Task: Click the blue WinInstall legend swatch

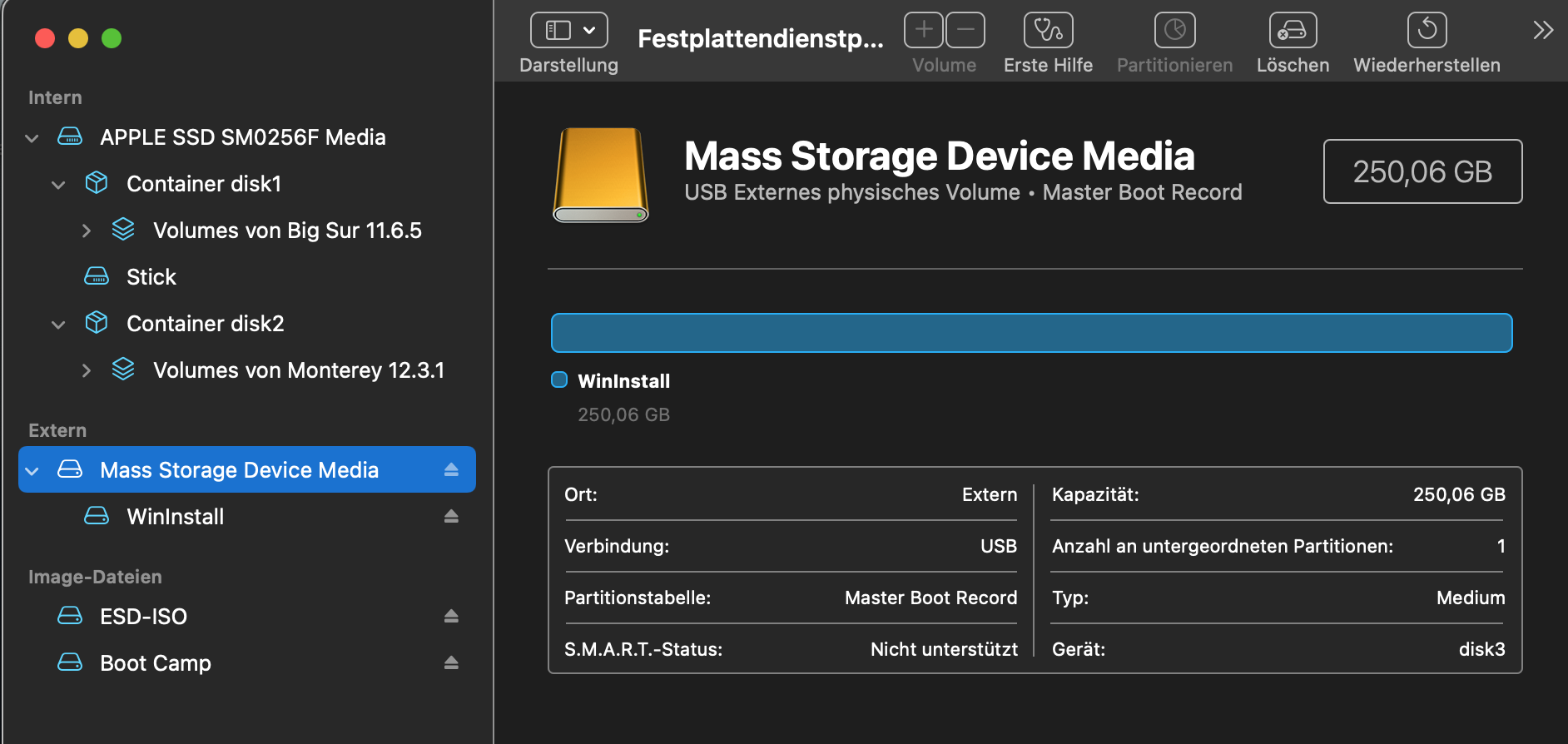Action: 559,380
